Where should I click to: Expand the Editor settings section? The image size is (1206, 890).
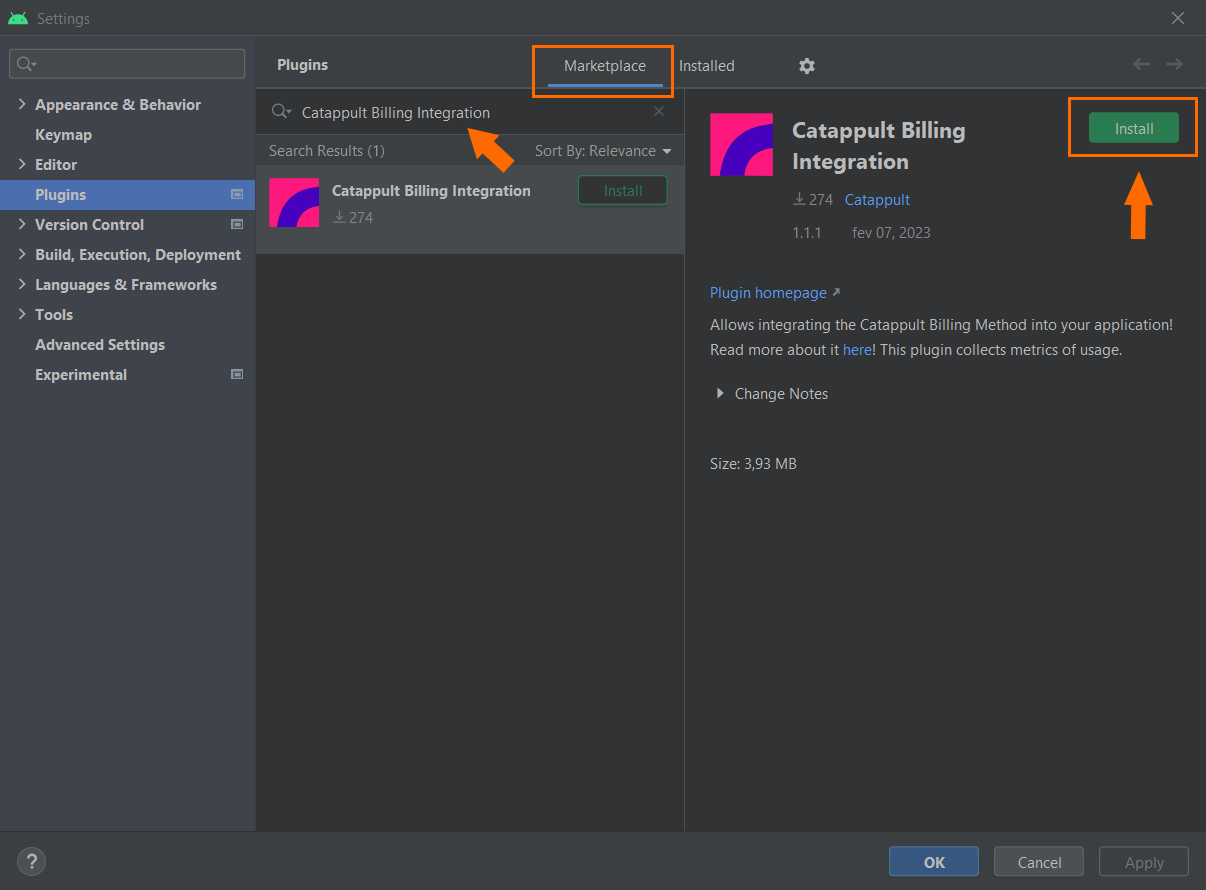click(x=22, y=165)
